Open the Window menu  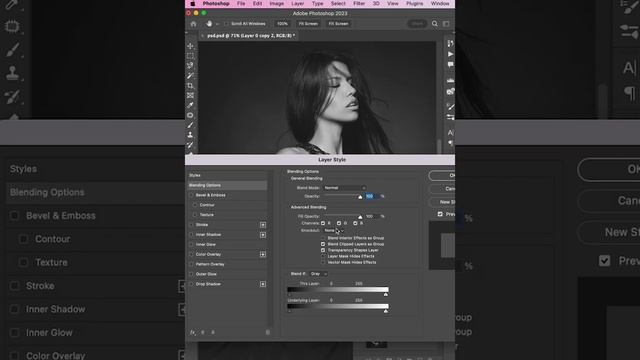point(440,4)
